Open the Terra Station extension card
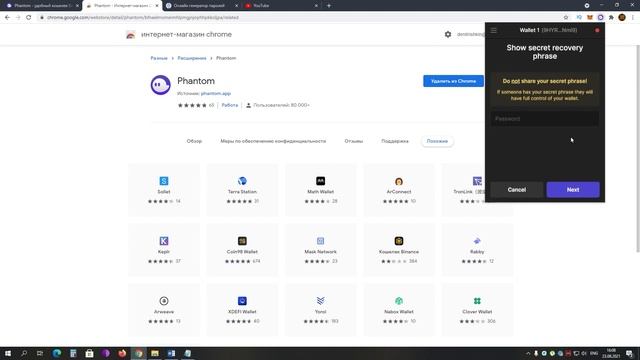Viewport: 640px width, 360px height. [x=242, y=190]
